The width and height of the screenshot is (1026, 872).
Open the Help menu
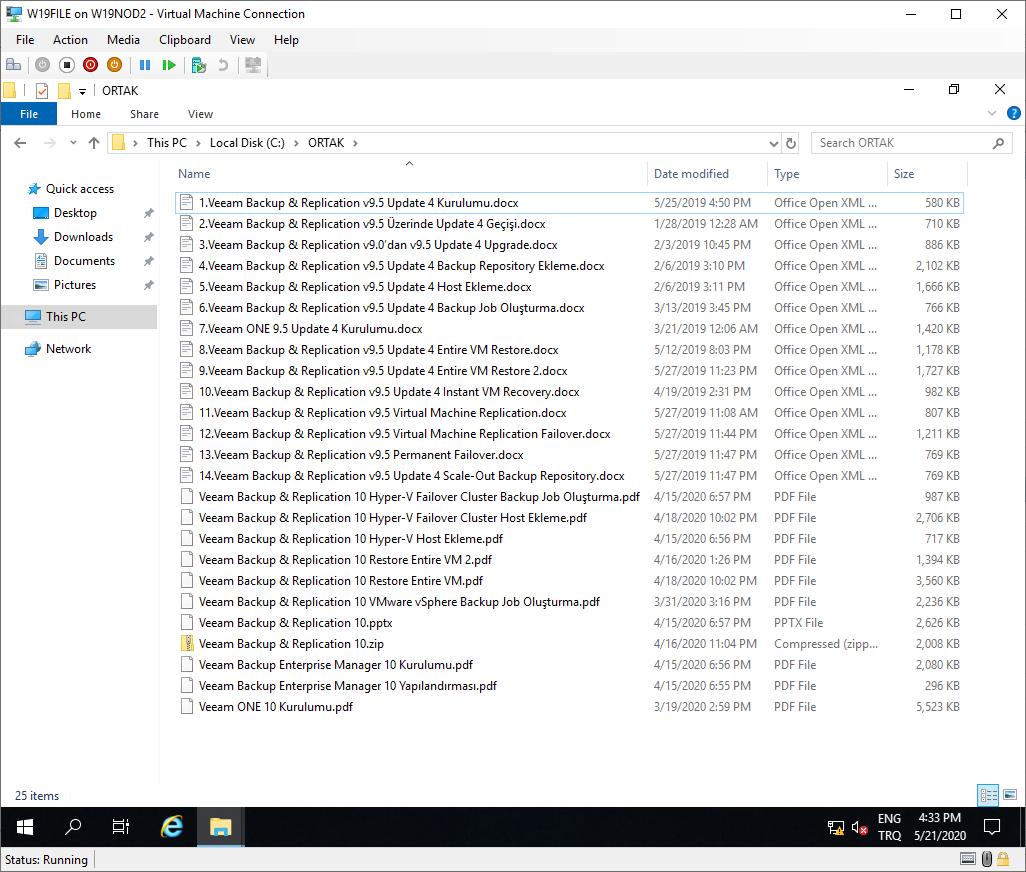coord(286,40)
